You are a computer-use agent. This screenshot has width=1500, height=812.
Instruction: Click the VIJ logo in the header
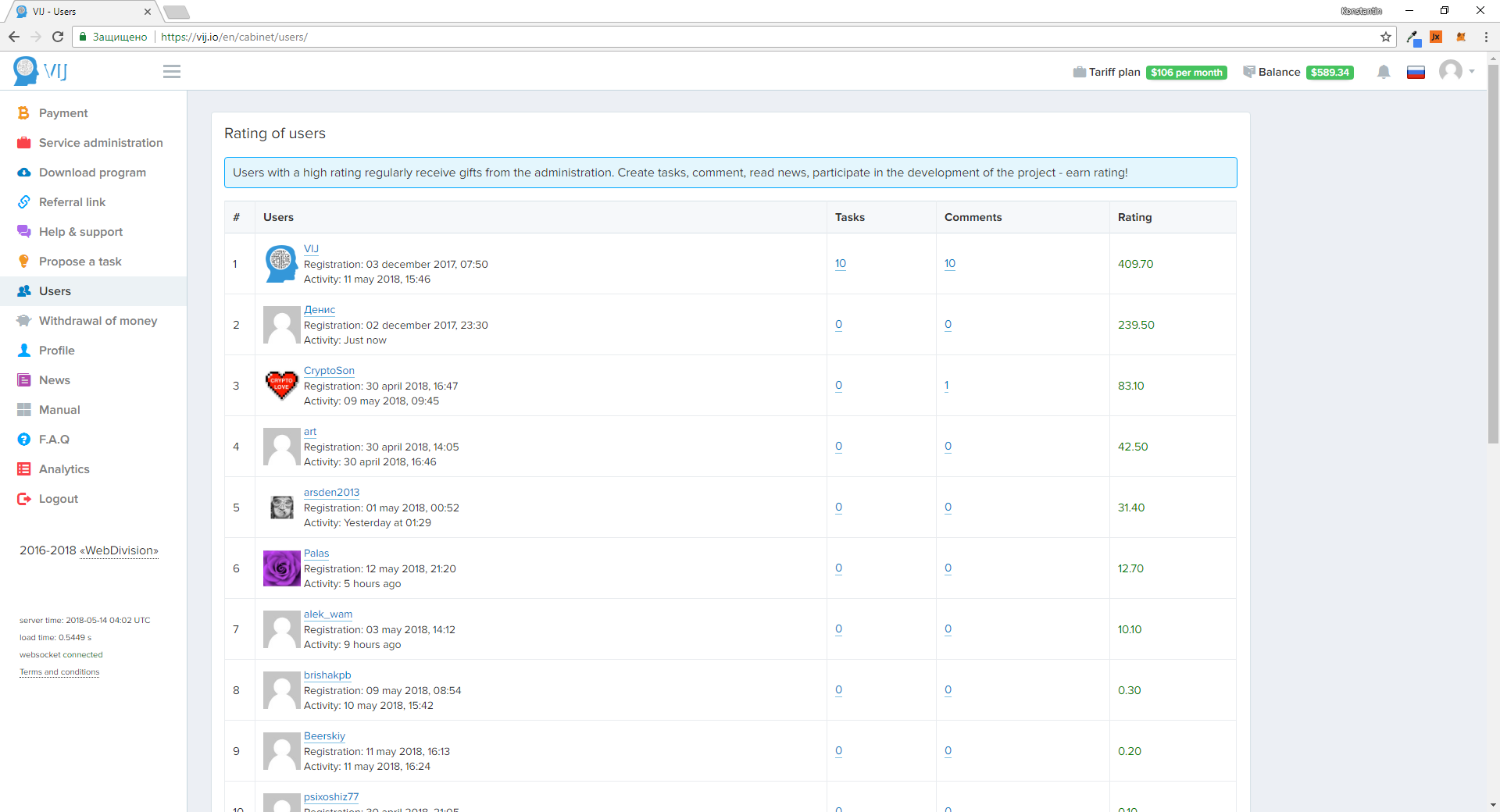click(41, 72)
